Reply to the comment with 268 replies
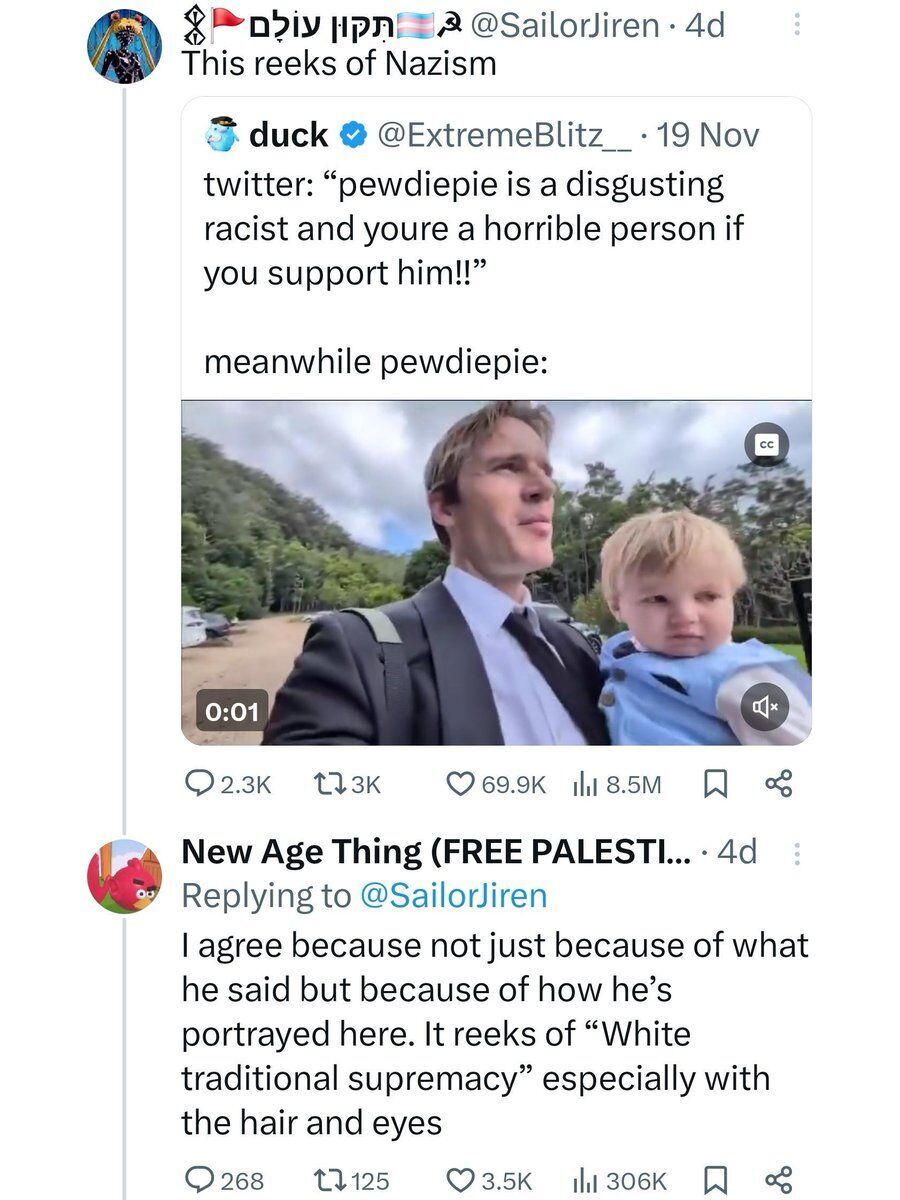 click(x=224, y=1180)
